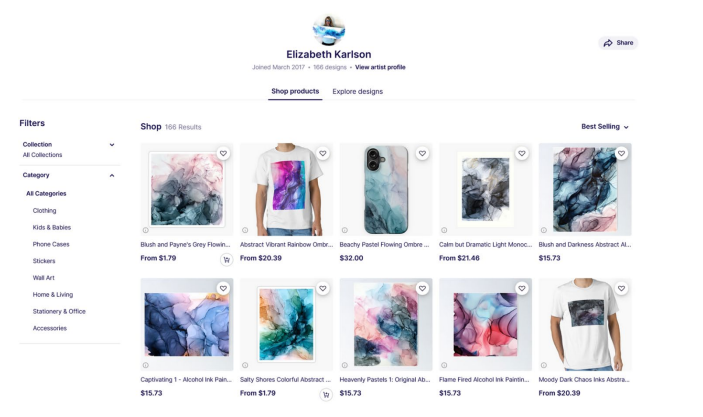Add Blush and Payne's Grey item to cart
The image size is (703, 417).
point(227,260)
